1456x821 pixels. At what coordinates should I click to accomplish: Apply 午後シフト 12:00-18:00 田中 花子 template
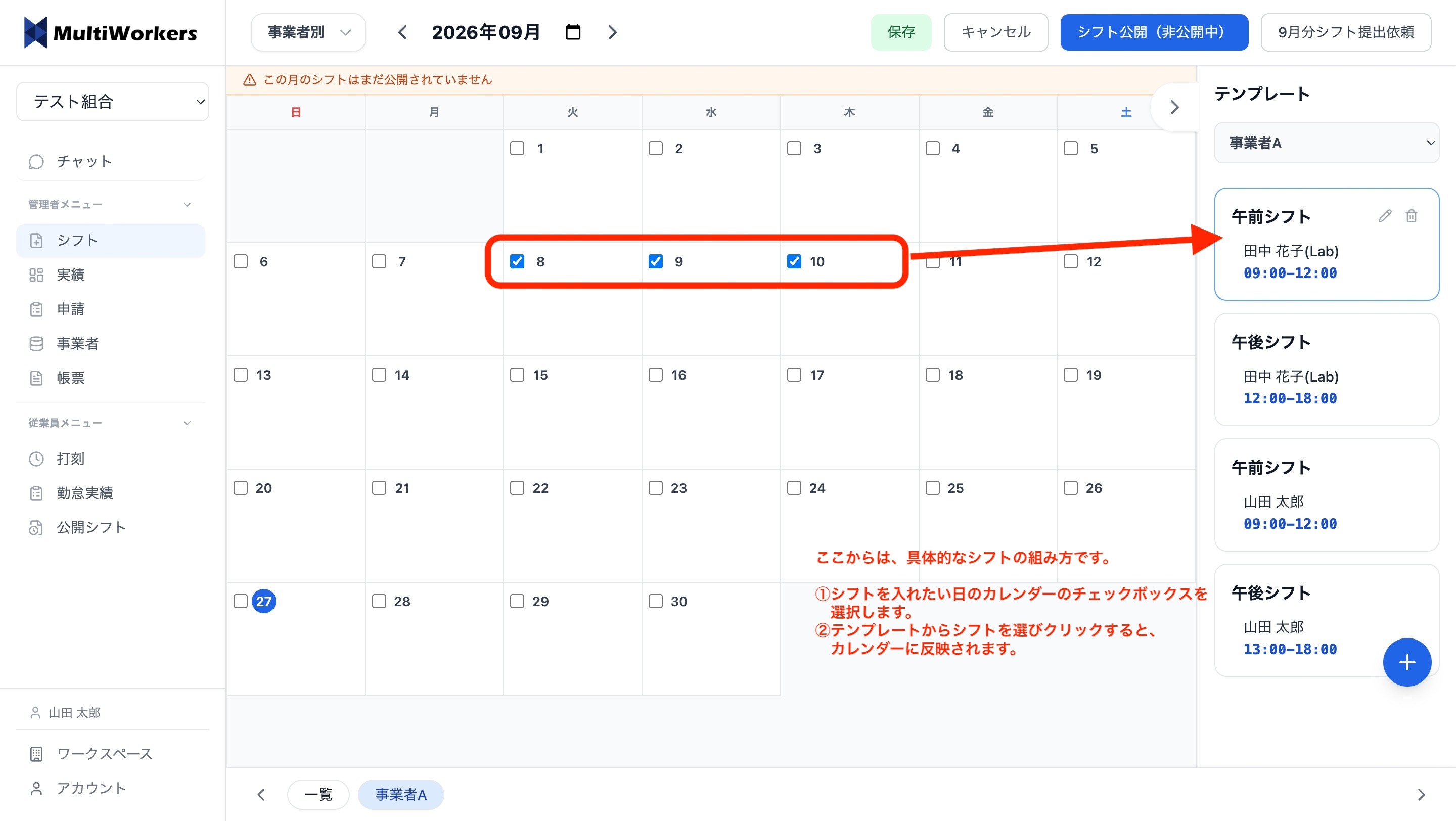tap(1327, 370)
